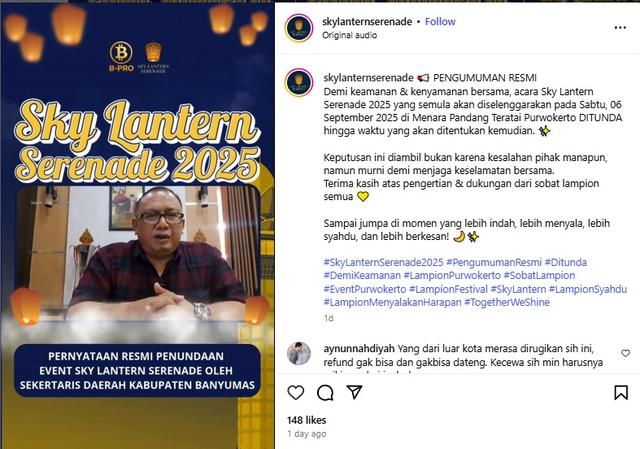
Task: View the 148 likes list
Action: pyautogui.click(x=307, y=420)
